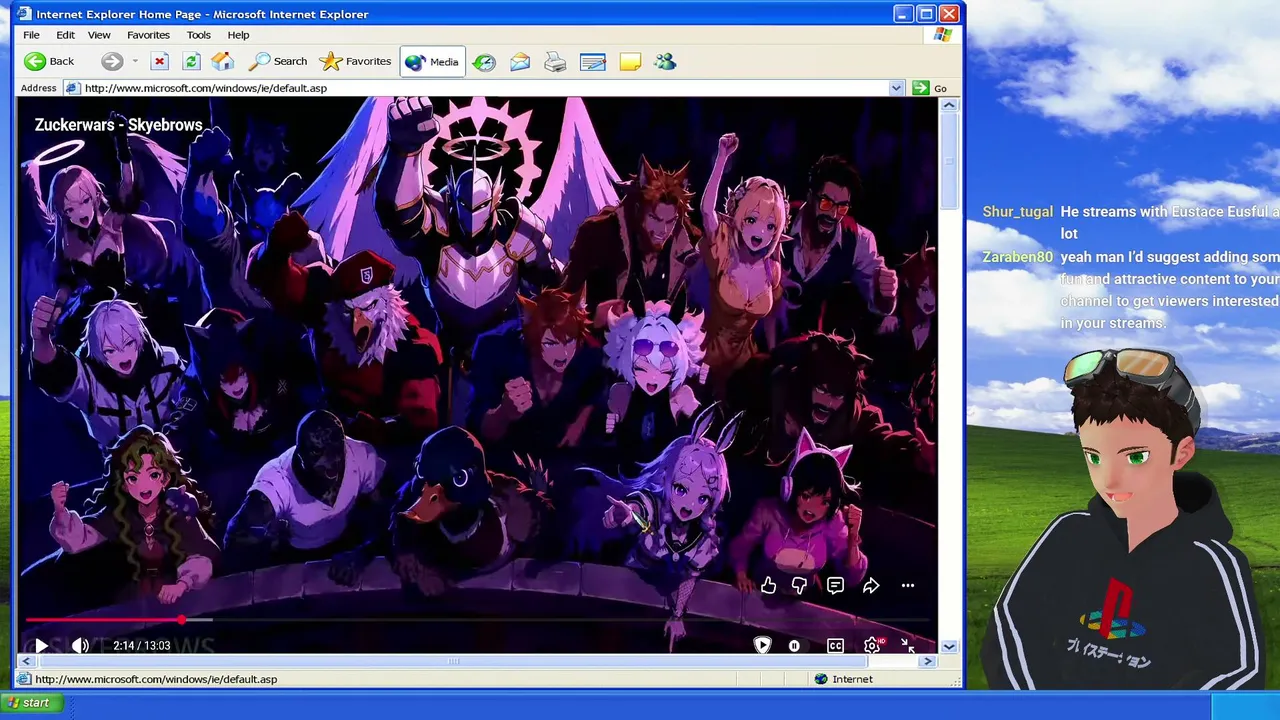Screen dimensions: 1280x720
Task: Click the Go button beside the address bar
Action: 930,88
